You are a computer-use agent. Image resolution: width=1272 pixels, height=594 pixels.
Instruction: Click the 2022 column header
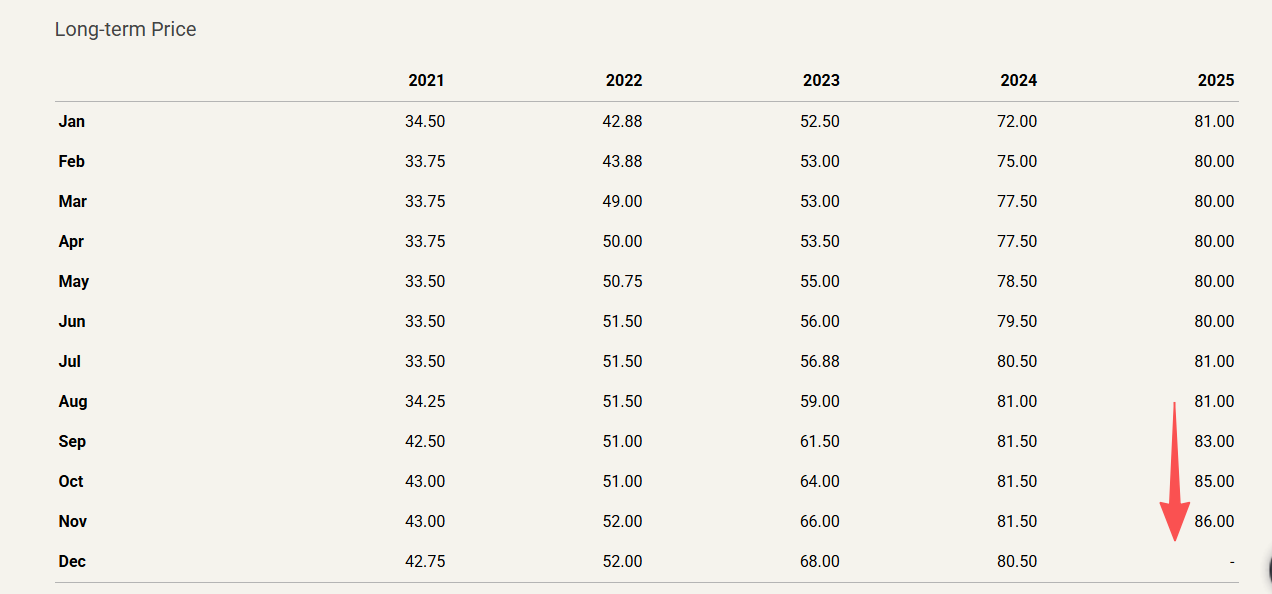624,81
